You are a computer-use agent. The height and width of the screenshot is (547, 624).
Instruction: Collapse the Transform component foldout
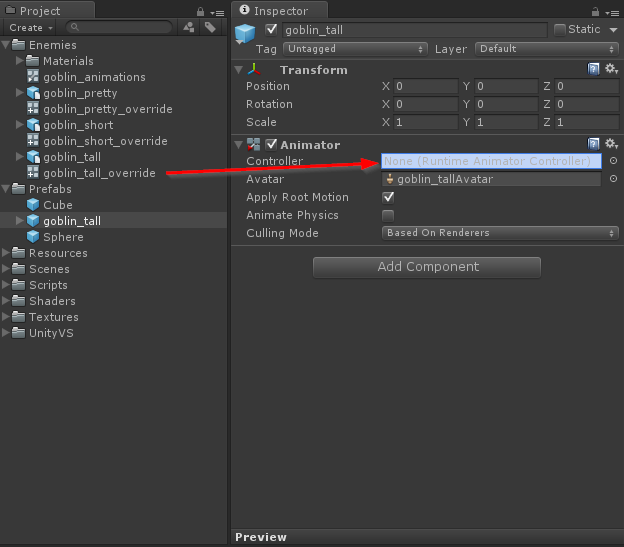coord(238,70)
